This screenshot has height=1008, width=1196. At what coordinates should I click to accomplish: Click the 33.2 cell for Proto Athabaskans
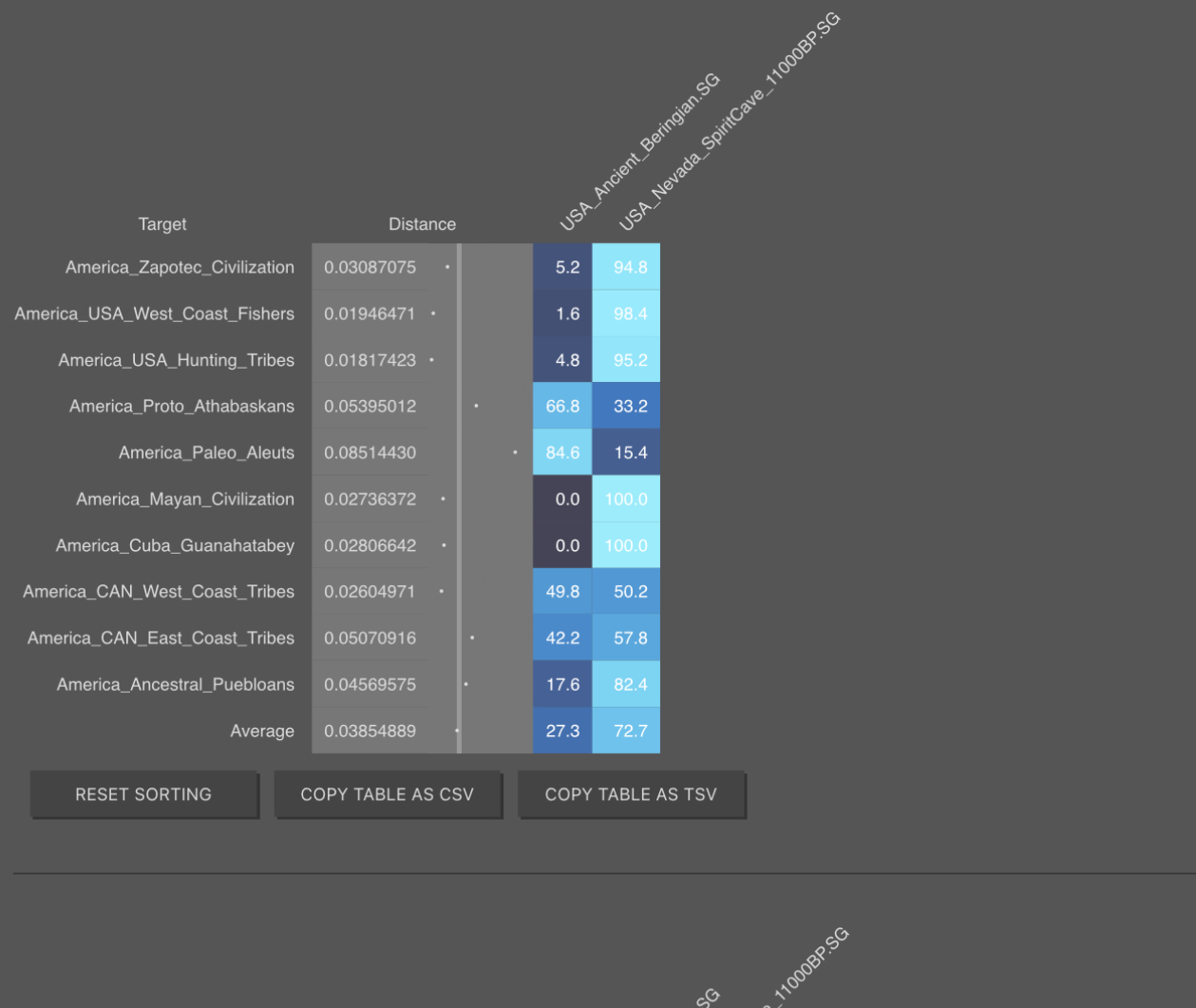click(626, 406)
